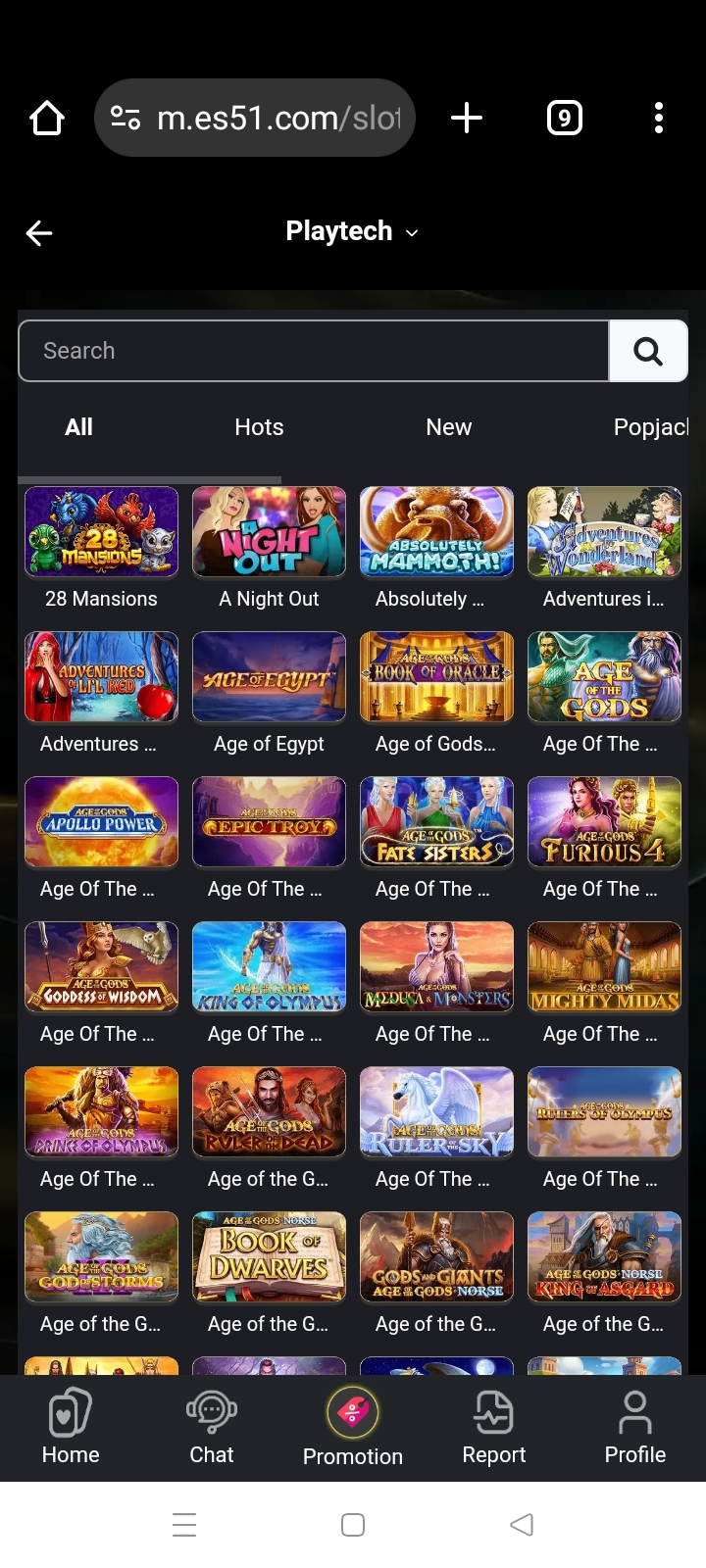Focus the Search games input field
Viewport: 706px width, 1568px height.
(314, 351)
